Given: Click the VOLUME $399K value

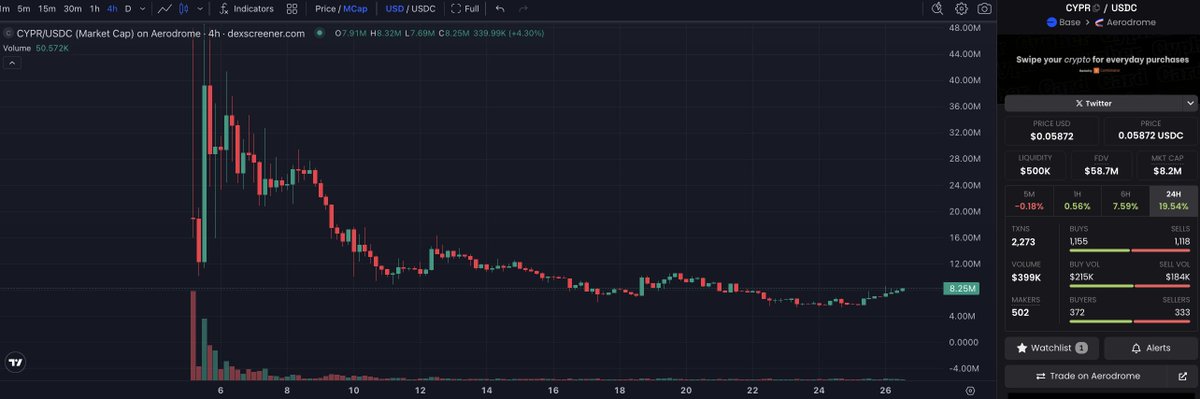Looking at the screenshot, I should [1026, 277].
